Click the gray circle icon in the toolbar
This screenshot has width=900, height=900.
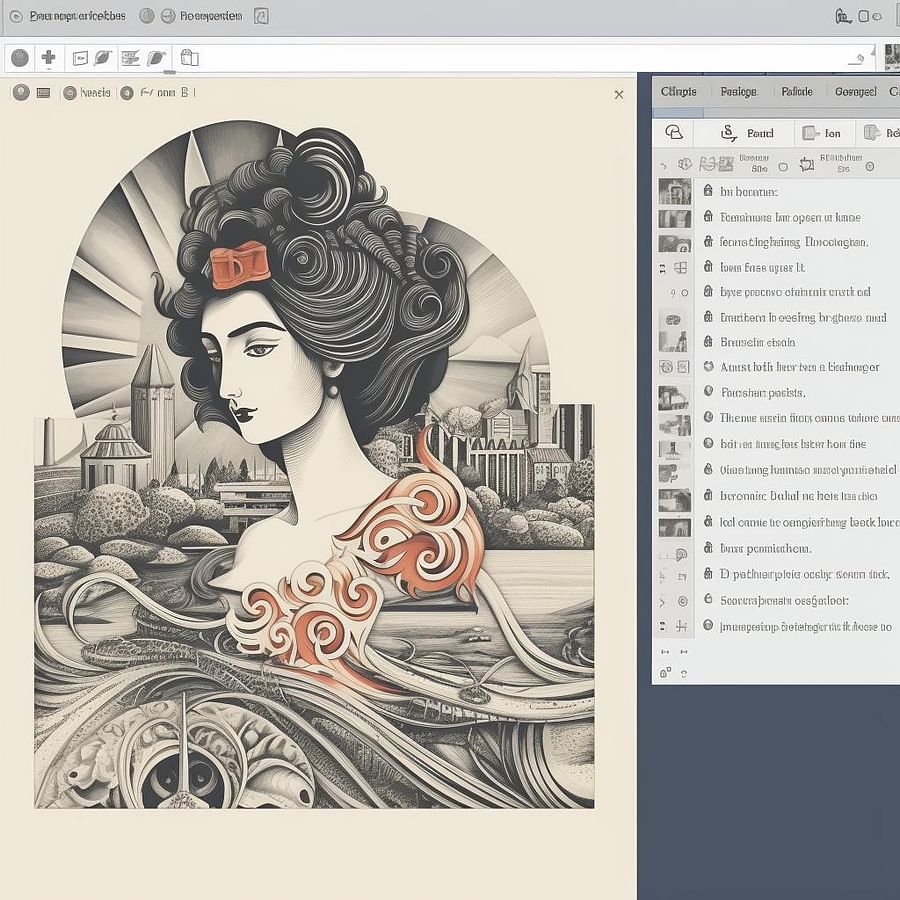click(x=19, y=58)
